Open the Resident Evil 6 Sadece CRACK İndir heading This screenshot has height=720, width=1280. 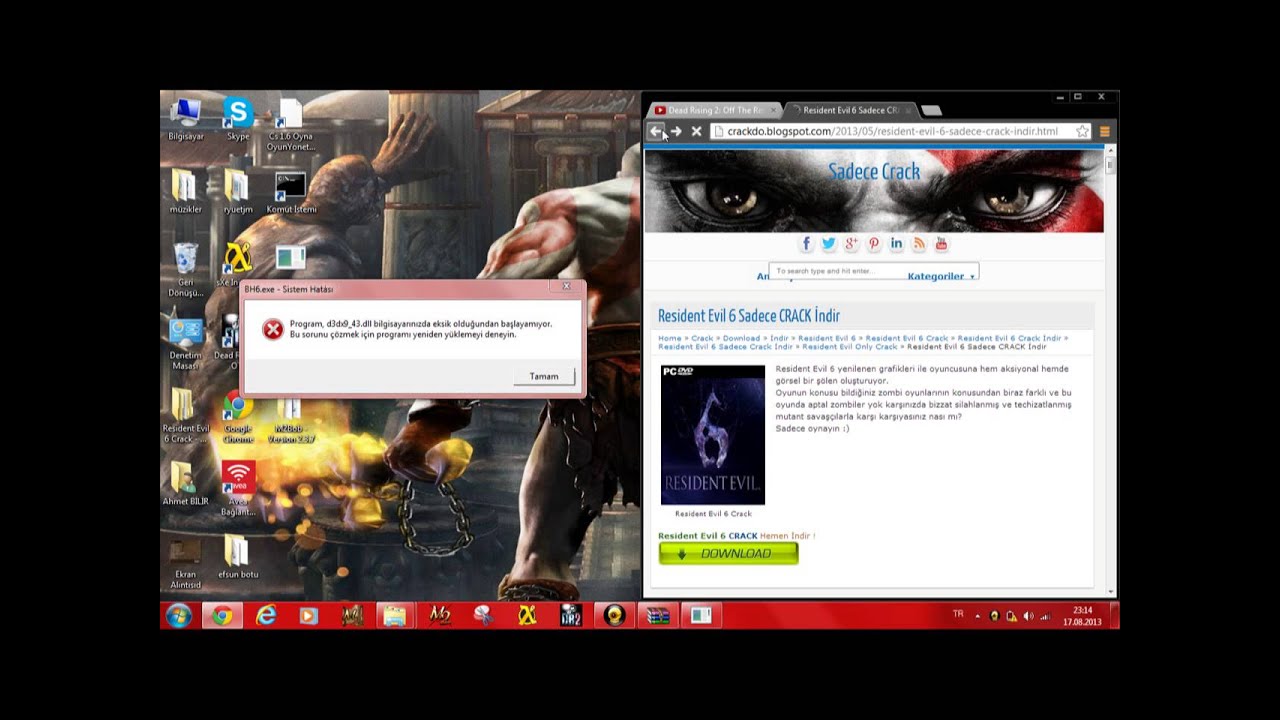pyautogui.click(x=749, y=316)
